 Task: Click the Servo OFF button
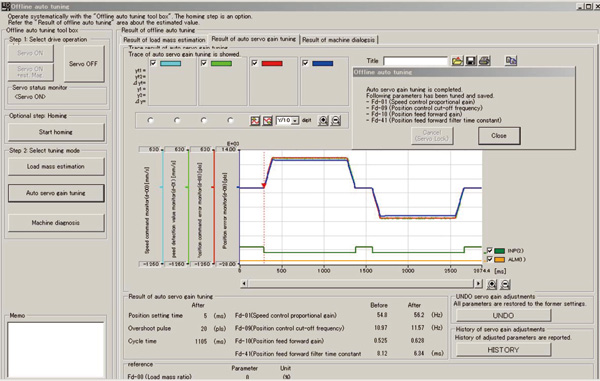pos(83,64)
